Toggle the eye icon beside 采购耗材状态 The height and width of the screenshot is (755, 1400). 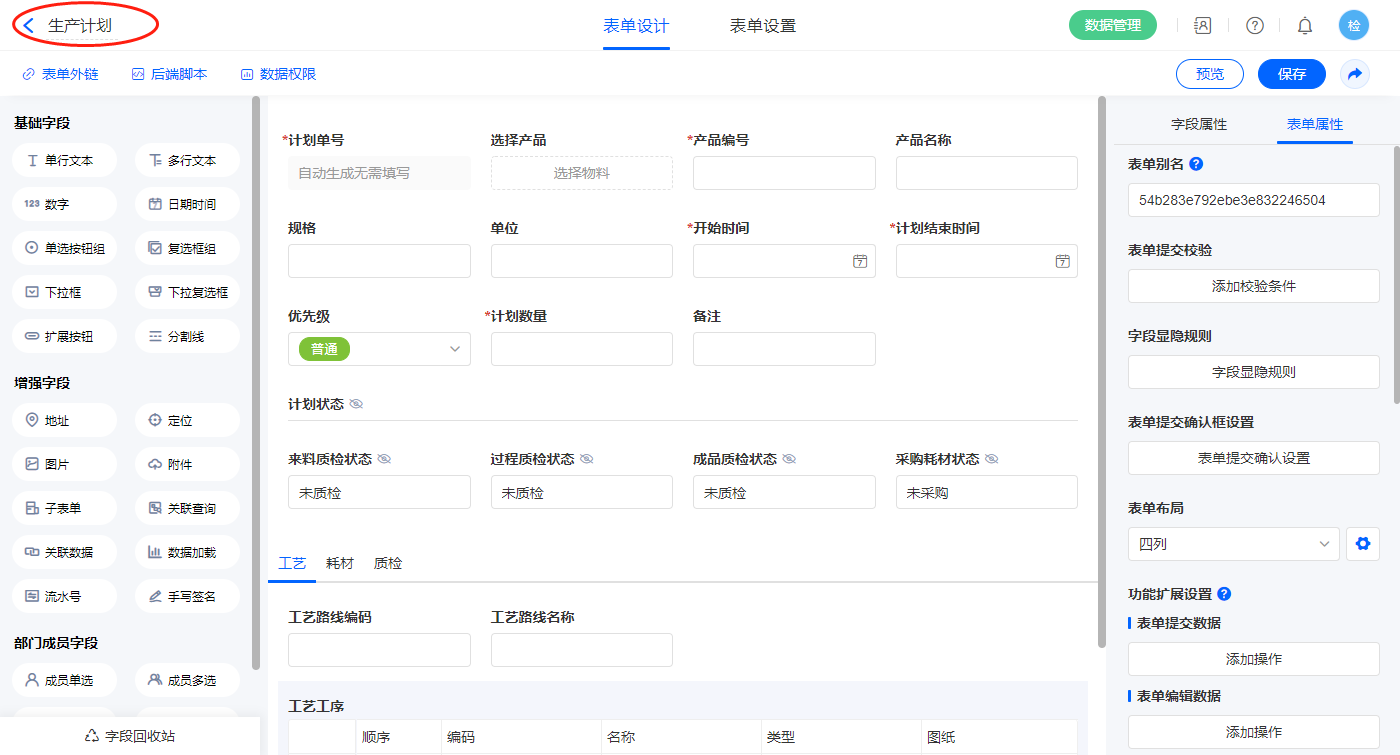pos(991,459)
